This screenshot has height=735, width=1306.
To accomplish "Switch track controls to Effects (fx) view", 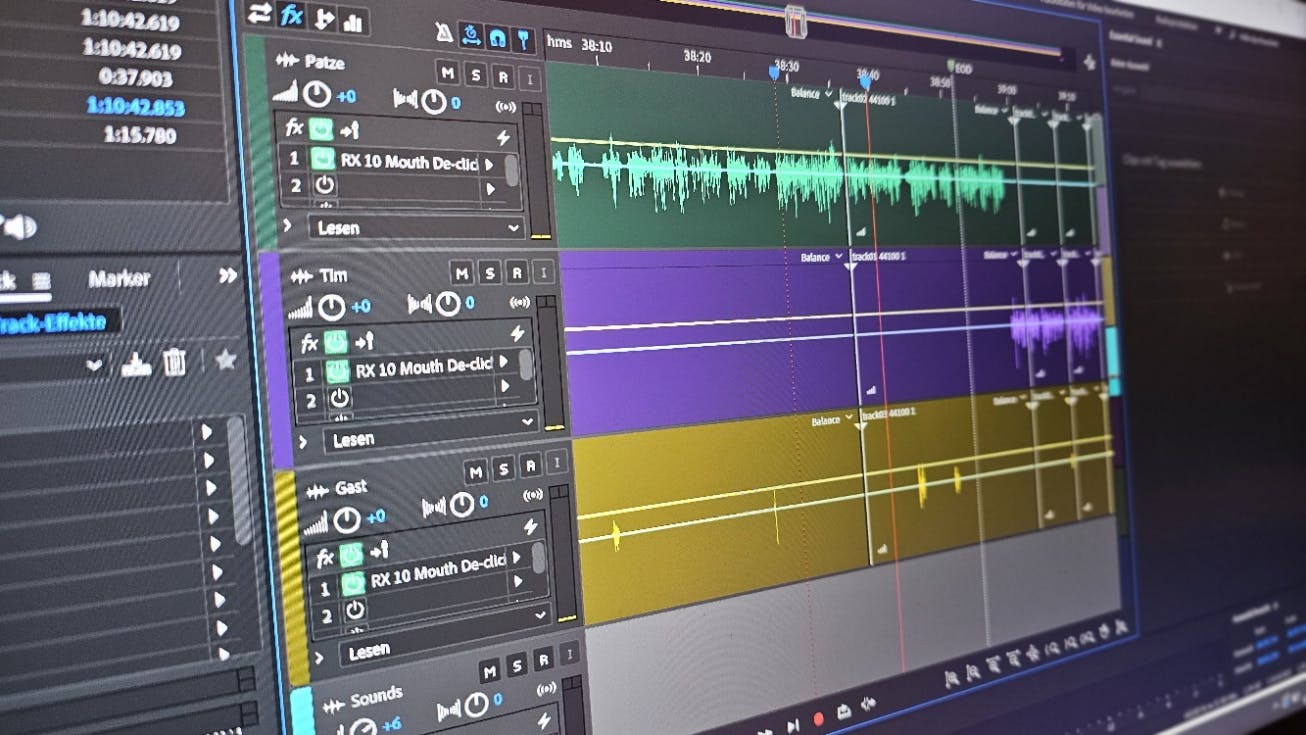I will (x=291, y=15).
